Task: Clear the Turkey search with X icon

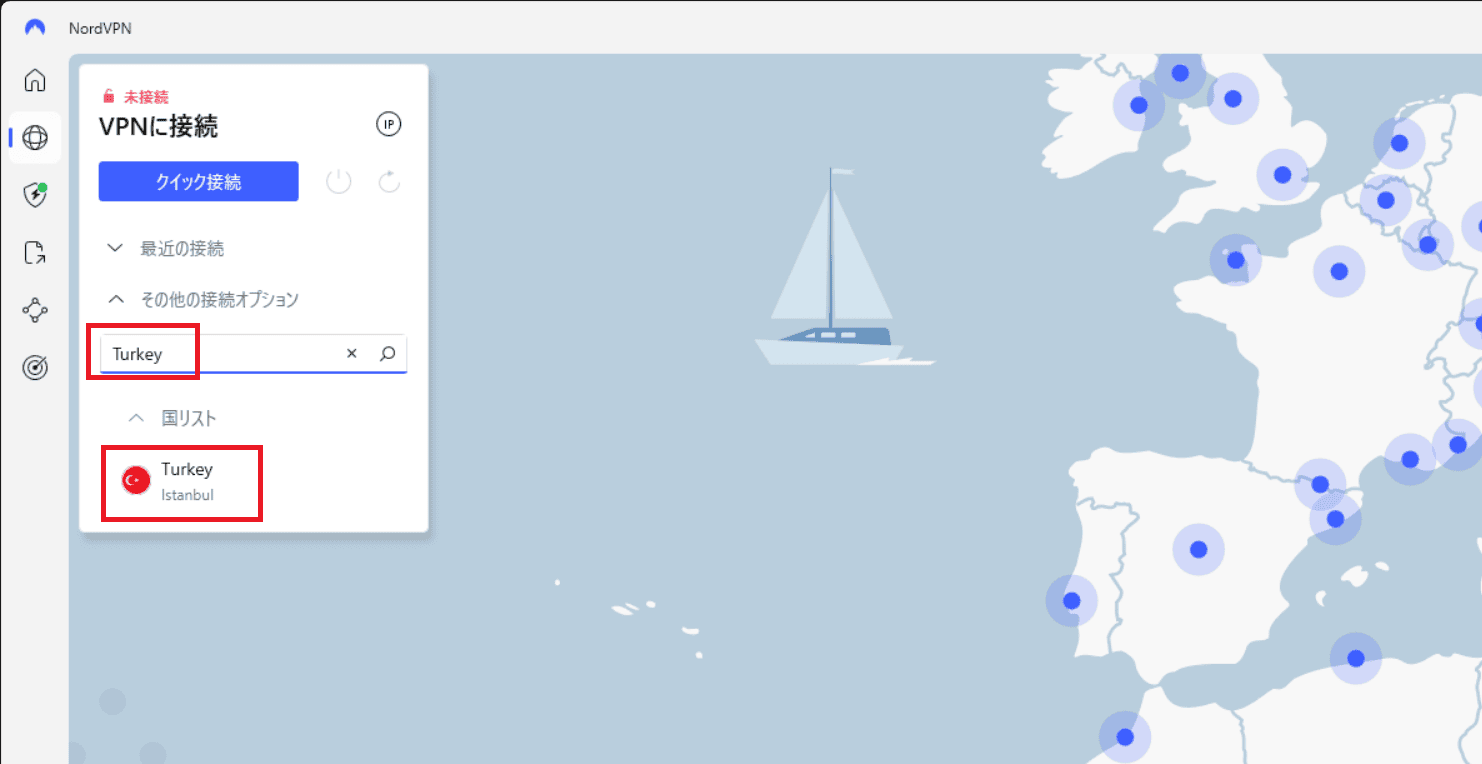Action: click(x=351, y=354)
